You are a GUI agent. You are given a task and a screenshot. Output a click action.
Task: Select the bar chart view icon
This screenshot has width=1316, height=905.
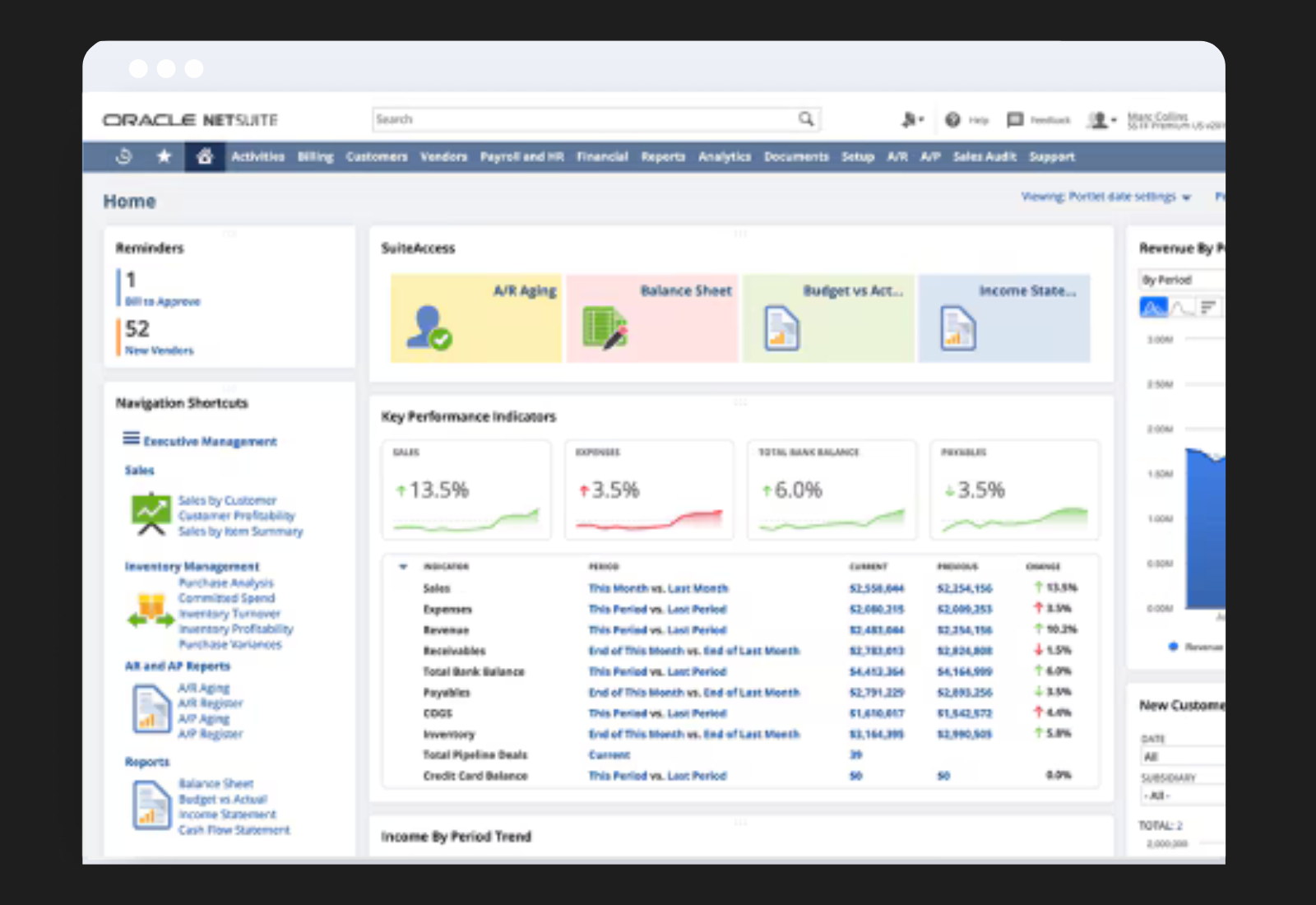click(x=1208, y=308)
